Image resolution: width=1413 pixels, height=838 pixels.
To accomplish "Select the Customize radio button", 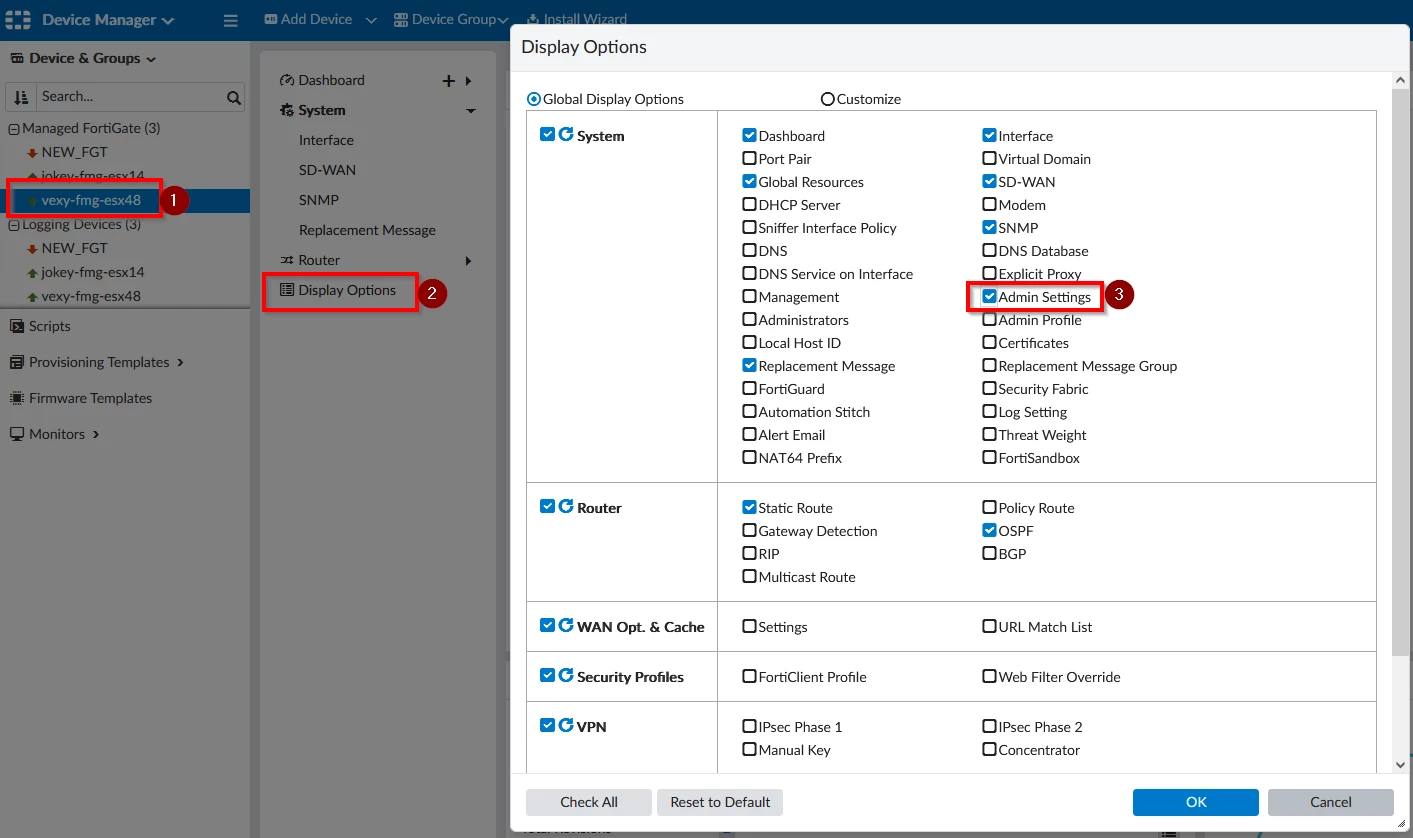I will (828, 99).
